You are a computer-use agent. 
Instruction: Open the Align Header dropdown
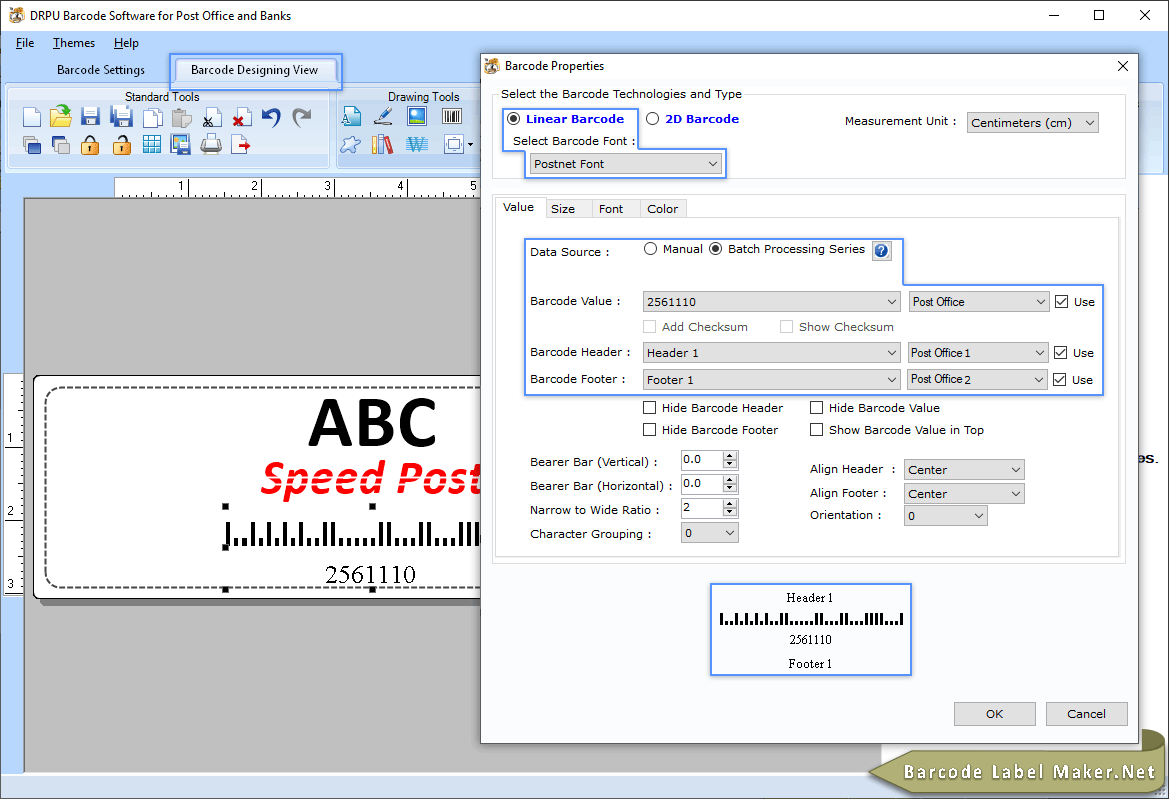click(964, 470)
